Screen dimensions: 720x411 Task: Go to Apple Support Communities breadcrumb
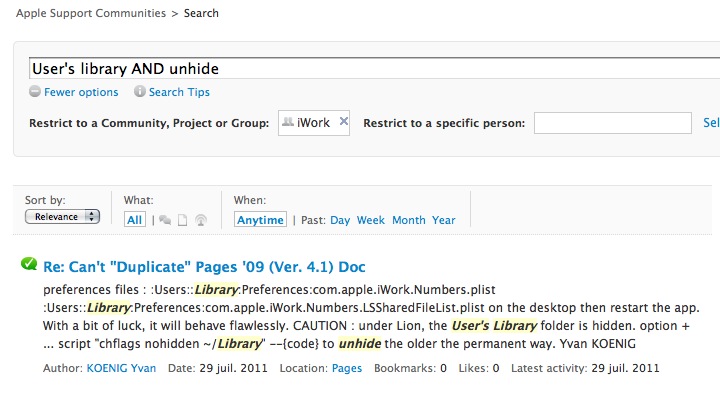[x=91, y=13]
